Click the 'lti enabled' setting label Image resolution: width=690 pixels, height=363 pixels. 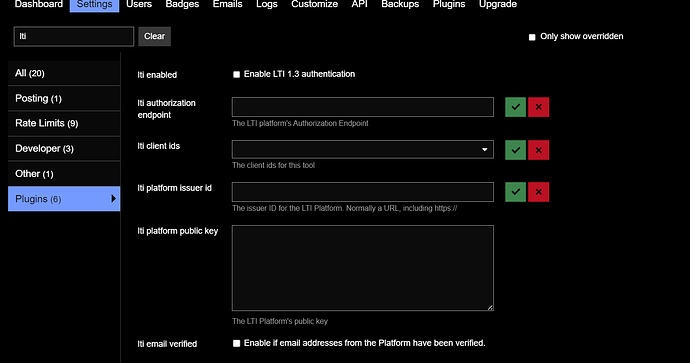[x=157, y=75]
